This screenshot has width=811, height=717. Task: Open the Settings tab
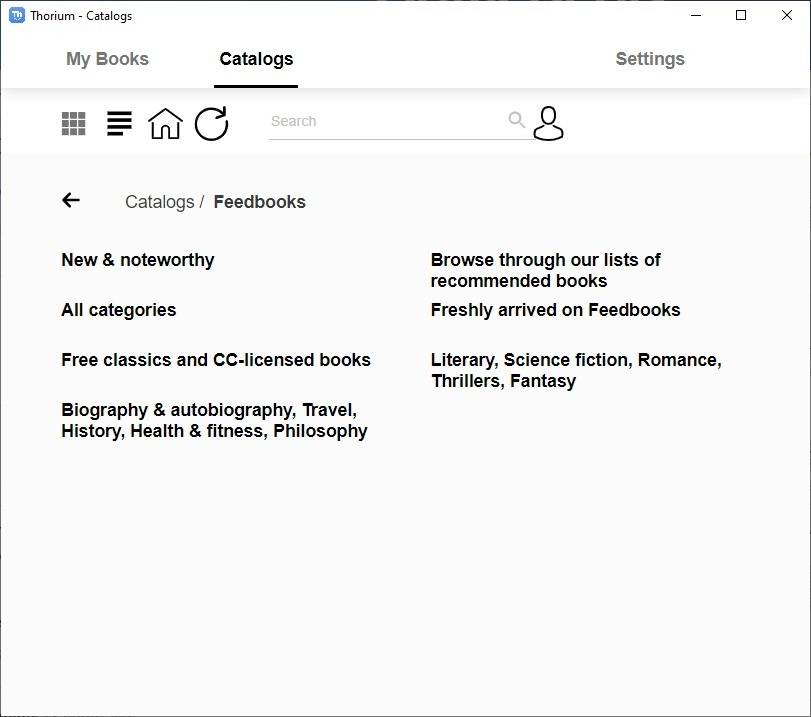pyautogui.click(x=650, y=59)
